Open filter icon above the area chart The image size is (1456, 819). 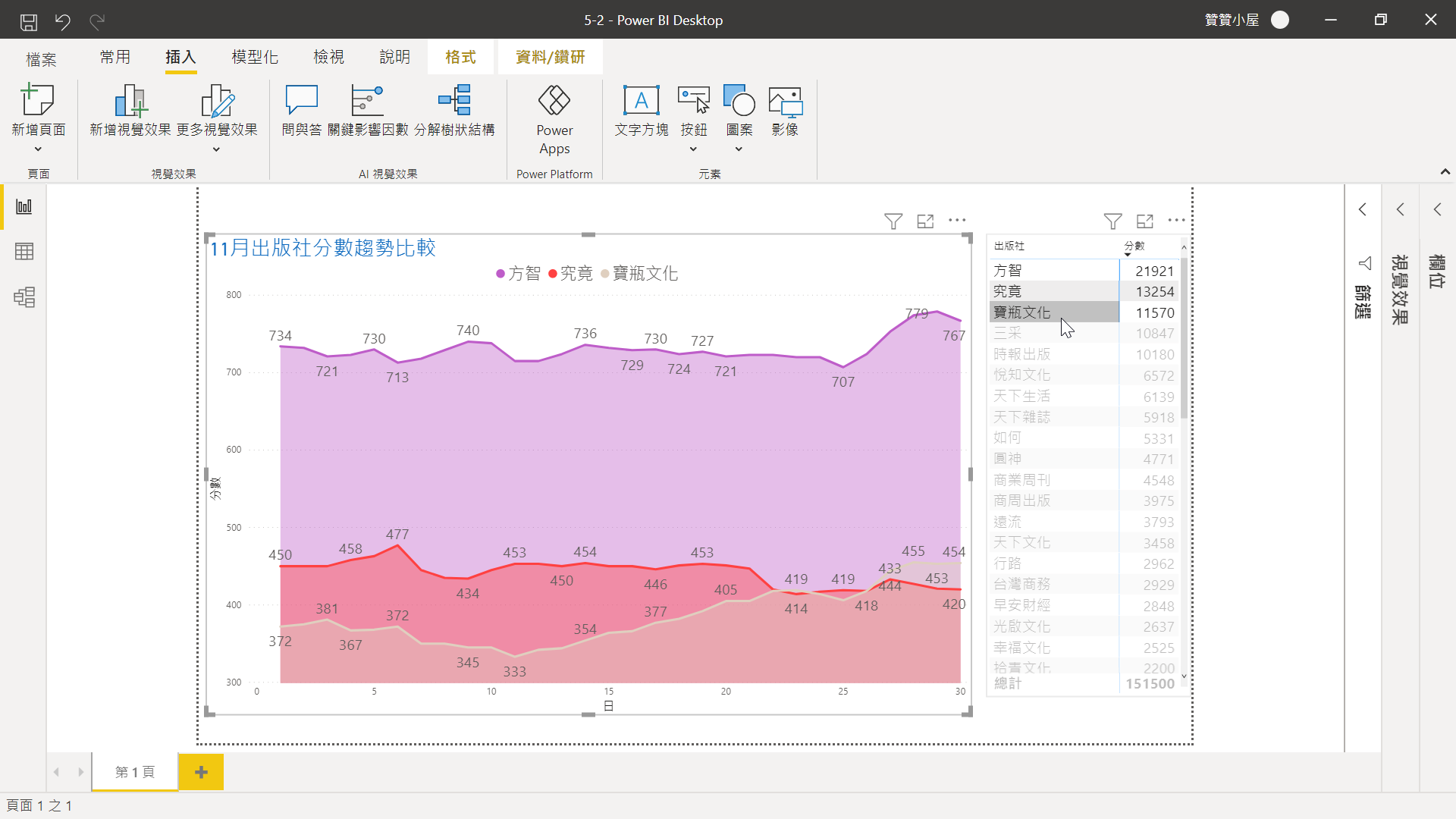coord(893,221)
